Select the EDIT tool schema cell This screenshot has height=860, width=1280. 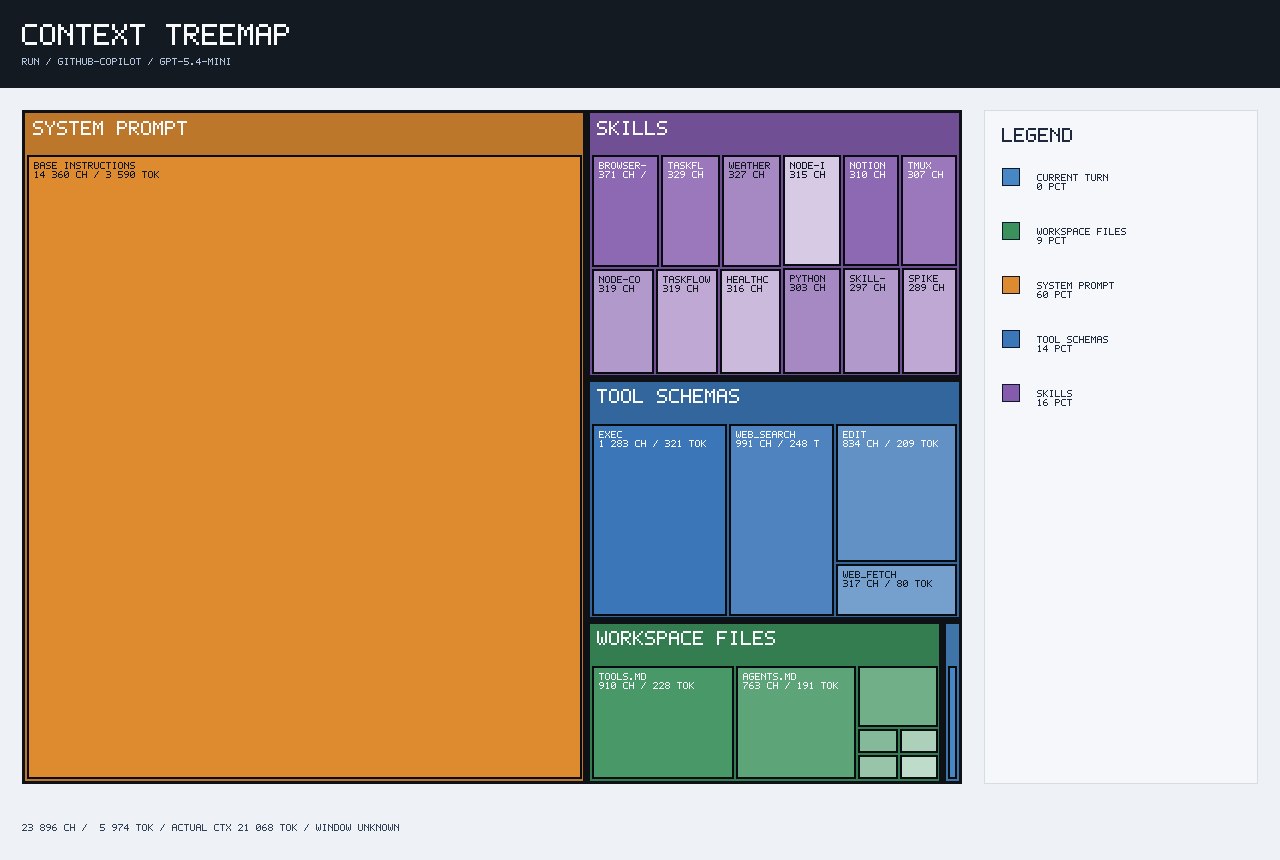896,493
